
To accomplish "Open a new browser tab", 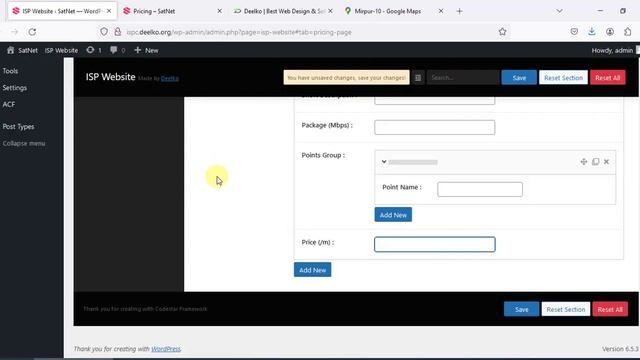I will coord(460,11).
